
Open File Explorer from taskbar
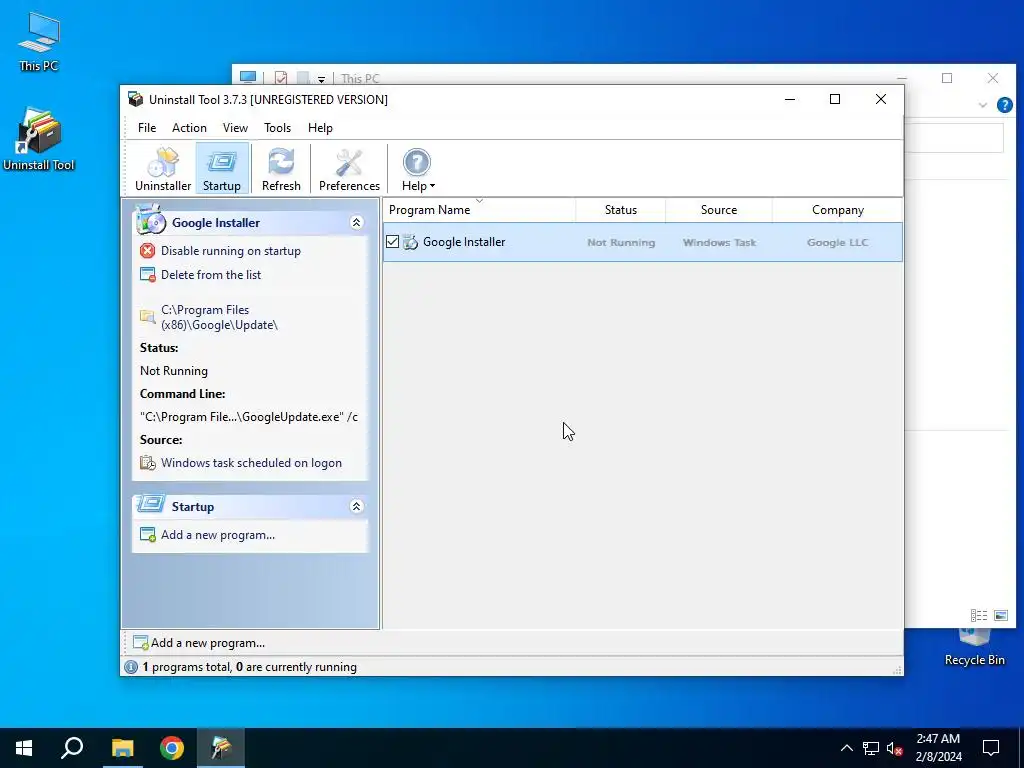click(x=122, y=748)
